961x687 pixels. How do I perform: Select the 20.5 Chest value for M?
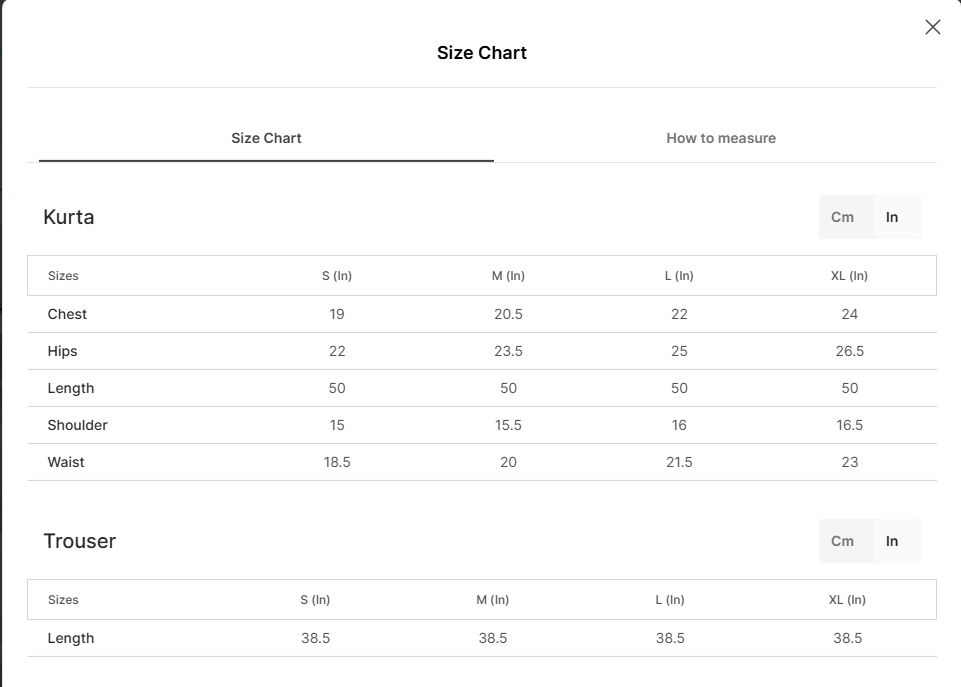coord(508,314)
